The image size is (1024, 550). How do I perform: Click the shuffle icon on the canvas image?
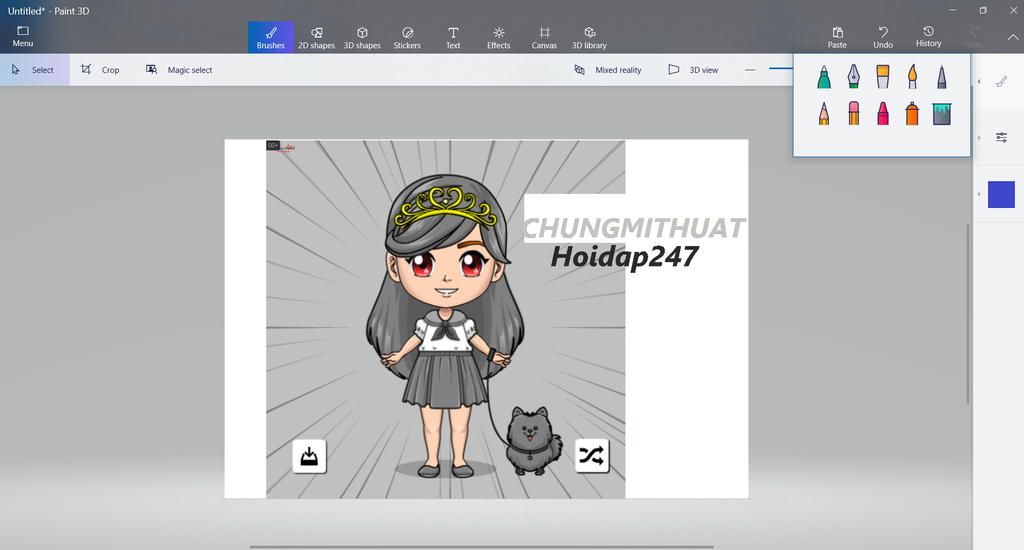coord(592,455)
